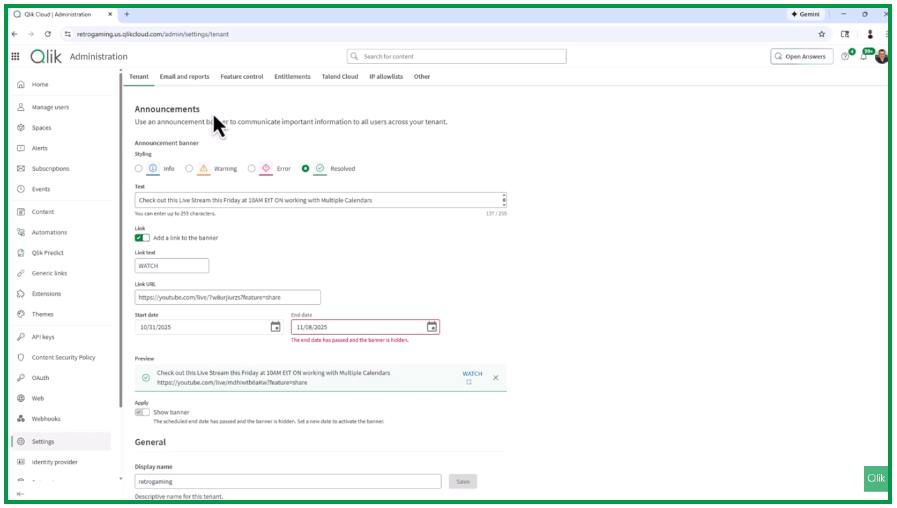897x508 pixels.
Task: Switch to Talend Cloud tab
Action: (340, 77)
